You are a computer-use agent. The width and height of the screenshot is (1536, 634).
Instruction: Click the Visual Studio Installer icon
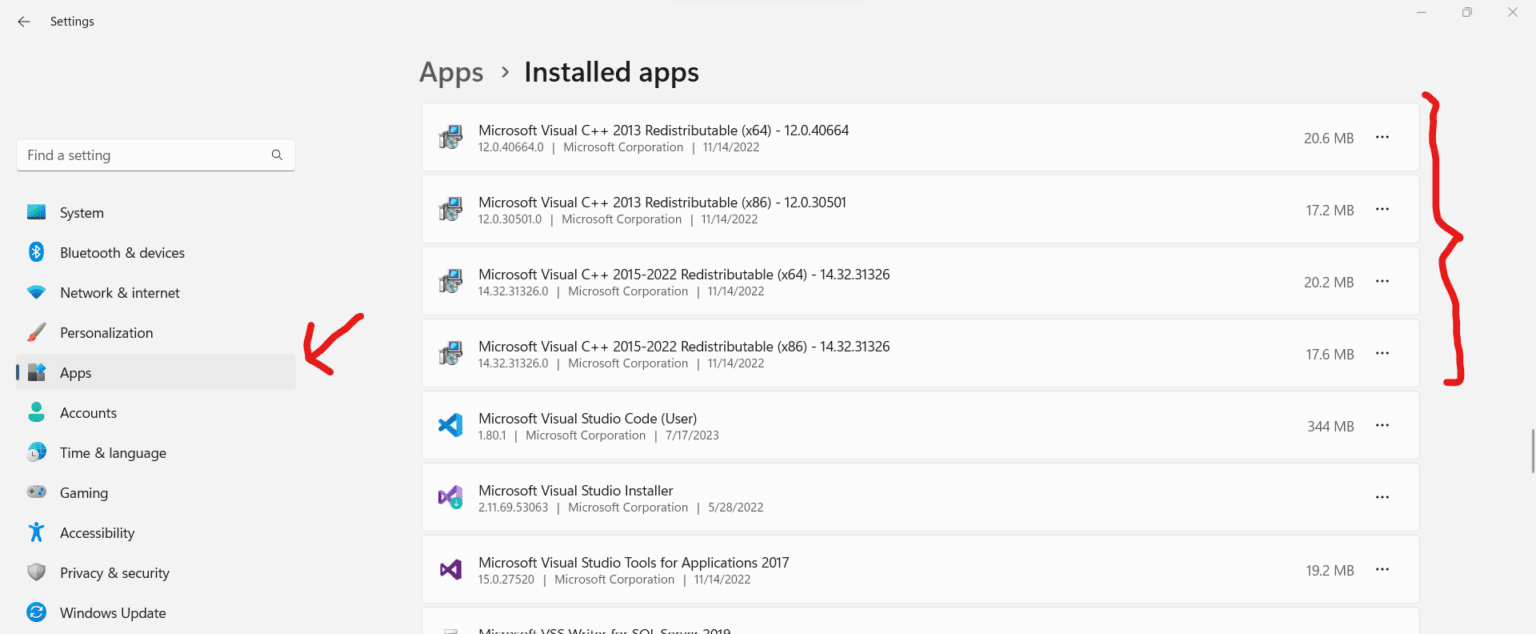pyautogui.click(x=451, y=498)
